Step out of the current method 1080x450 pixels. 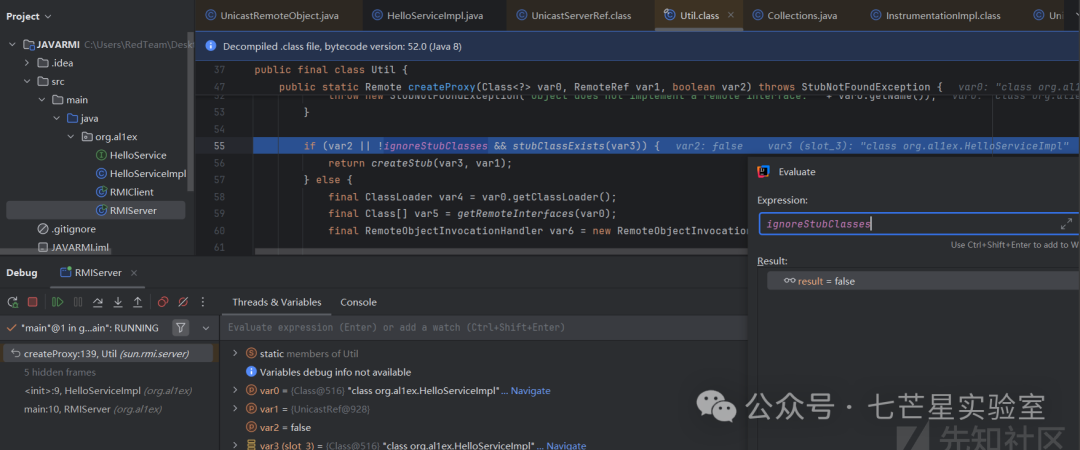138,302
